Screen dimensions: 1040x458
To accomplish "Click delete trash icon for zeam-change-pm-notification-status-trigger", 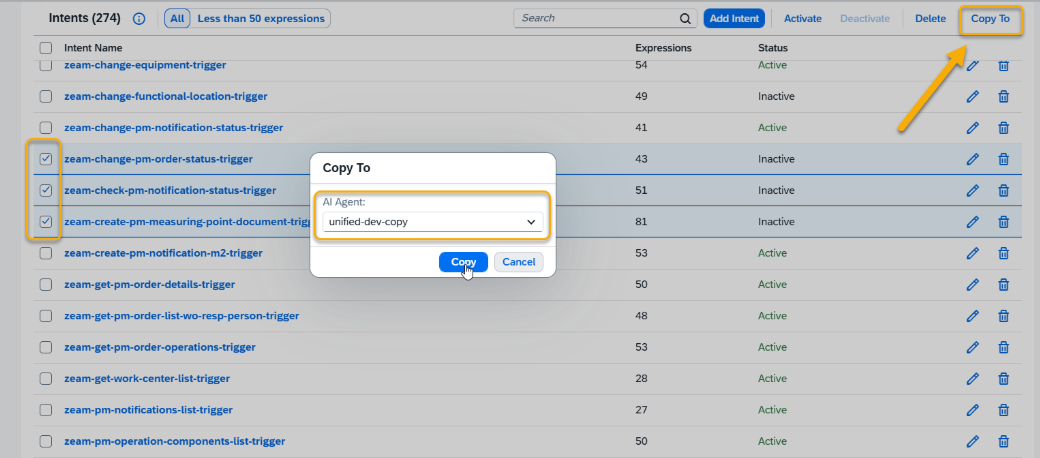I will 1004,128.
